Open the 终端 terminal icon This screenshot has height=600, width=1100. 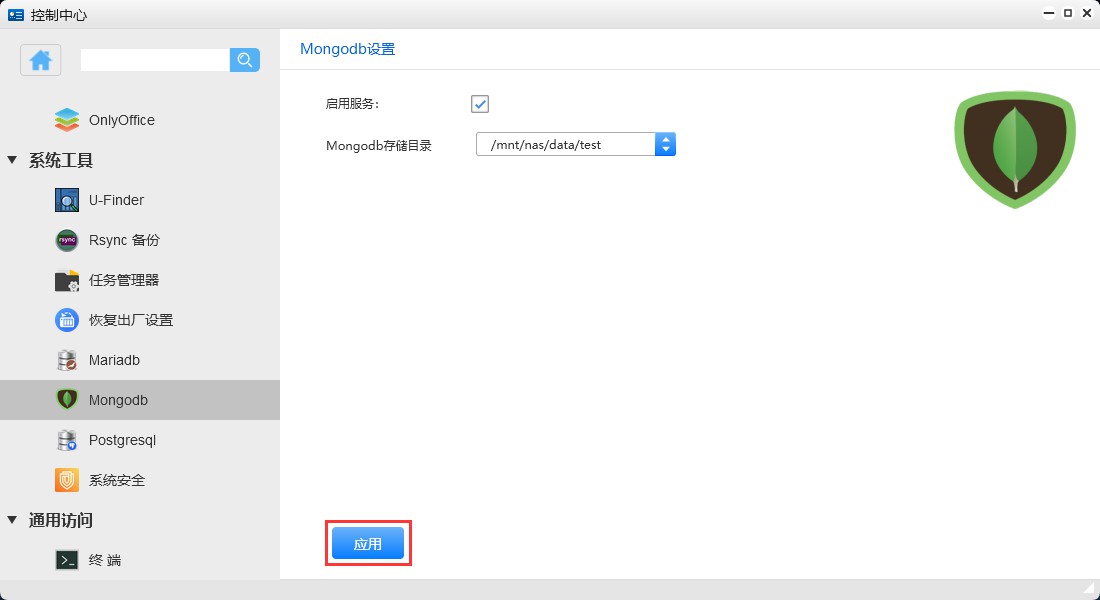pos(66,560)
